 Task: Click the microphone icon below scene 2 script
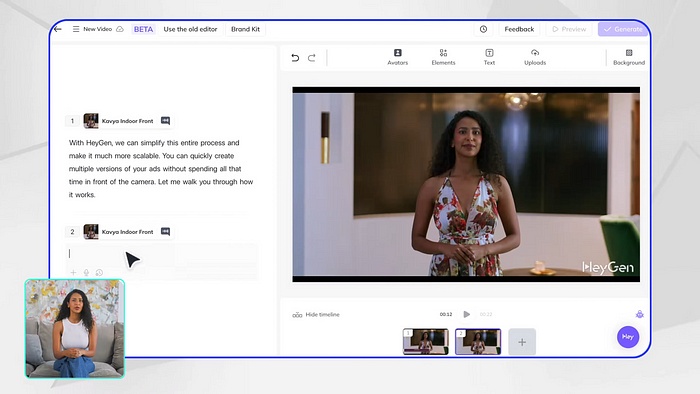point(86,272)
